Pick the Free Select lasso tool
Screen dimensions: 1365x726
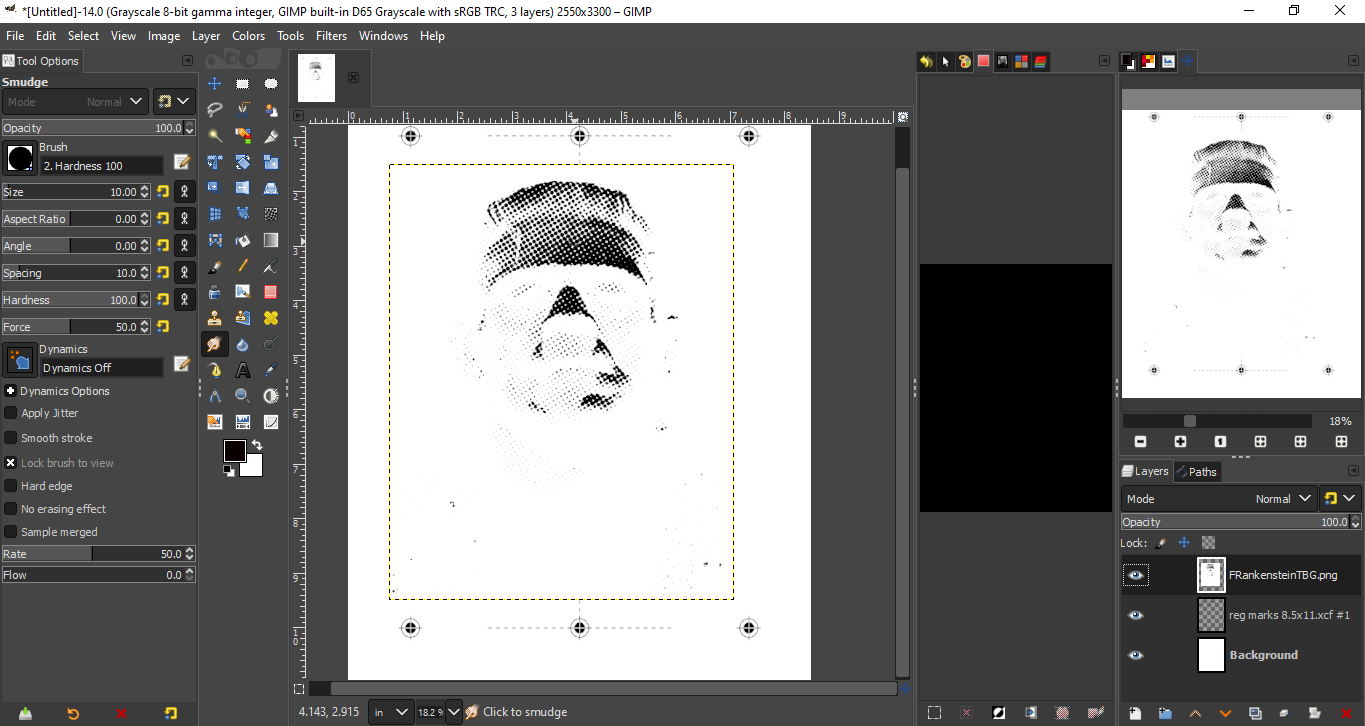(214, 109)
